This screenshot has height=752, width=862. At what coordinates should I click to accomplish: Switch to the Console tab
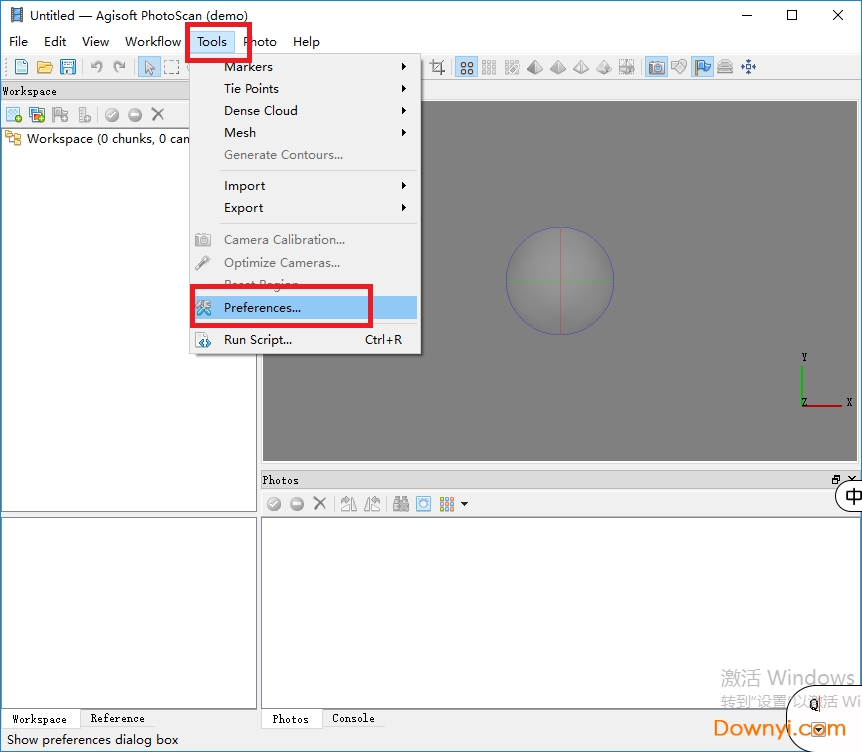click(x=353, y=718)
